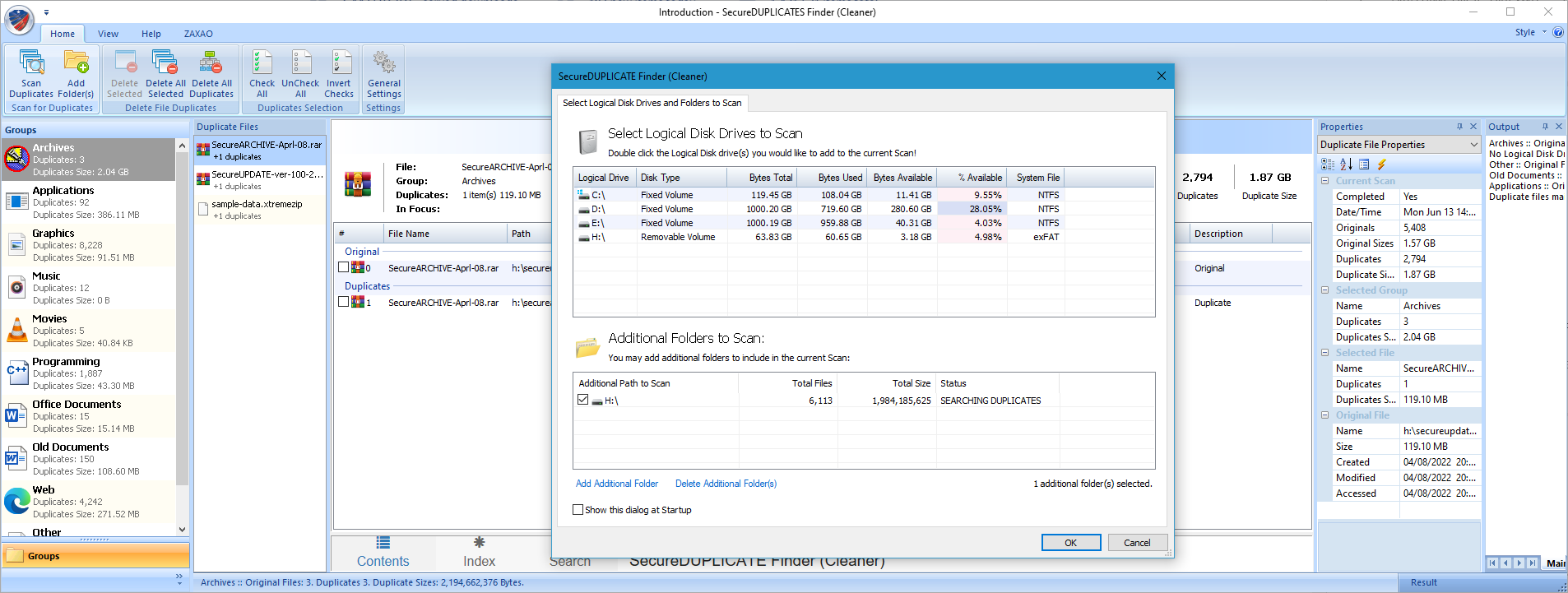Open the Help ribbon tab
This screenshot has height=593, width=1568.
(x=151, y=34)
